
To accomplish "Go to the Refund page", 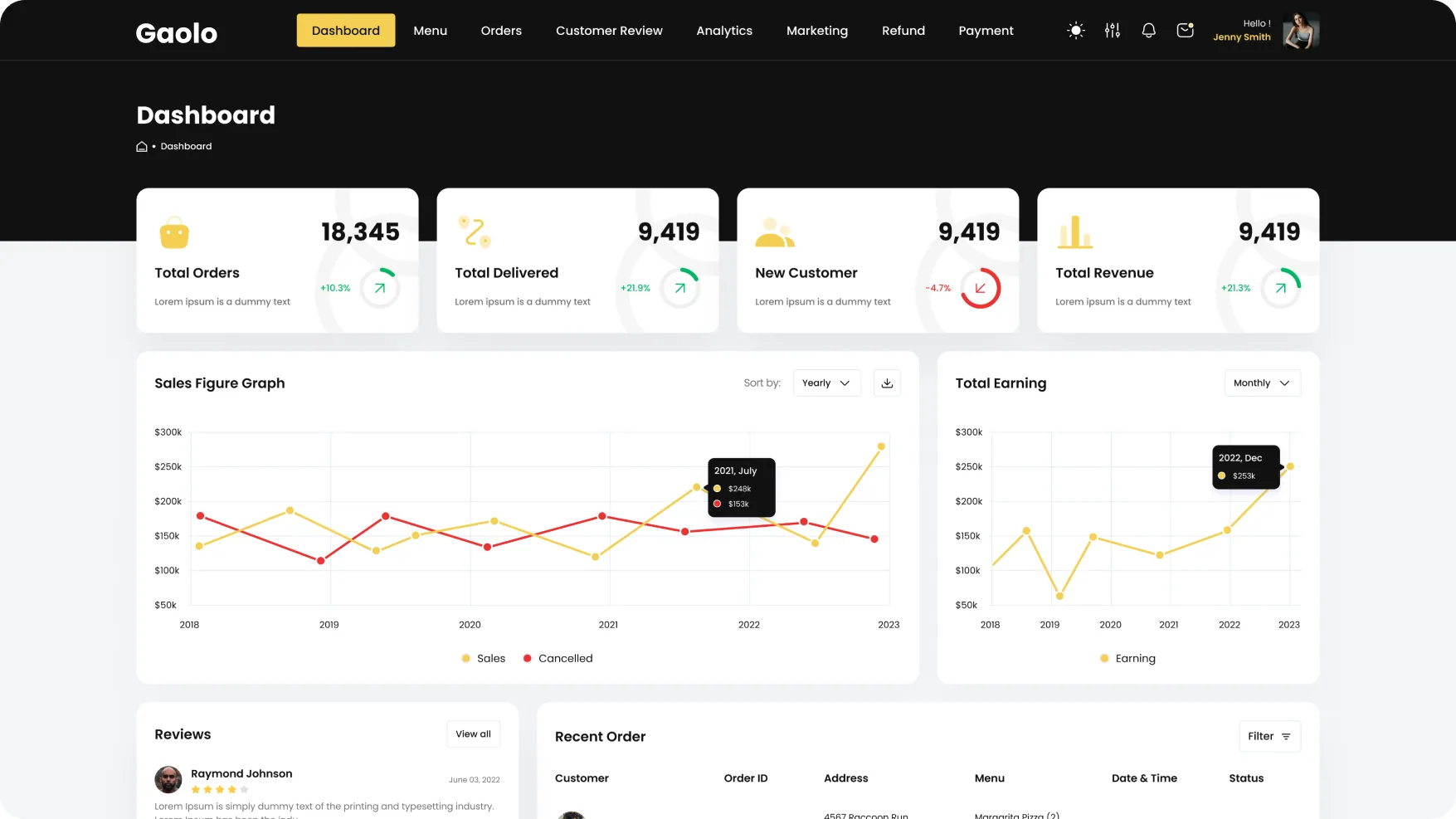I will 903,31.
